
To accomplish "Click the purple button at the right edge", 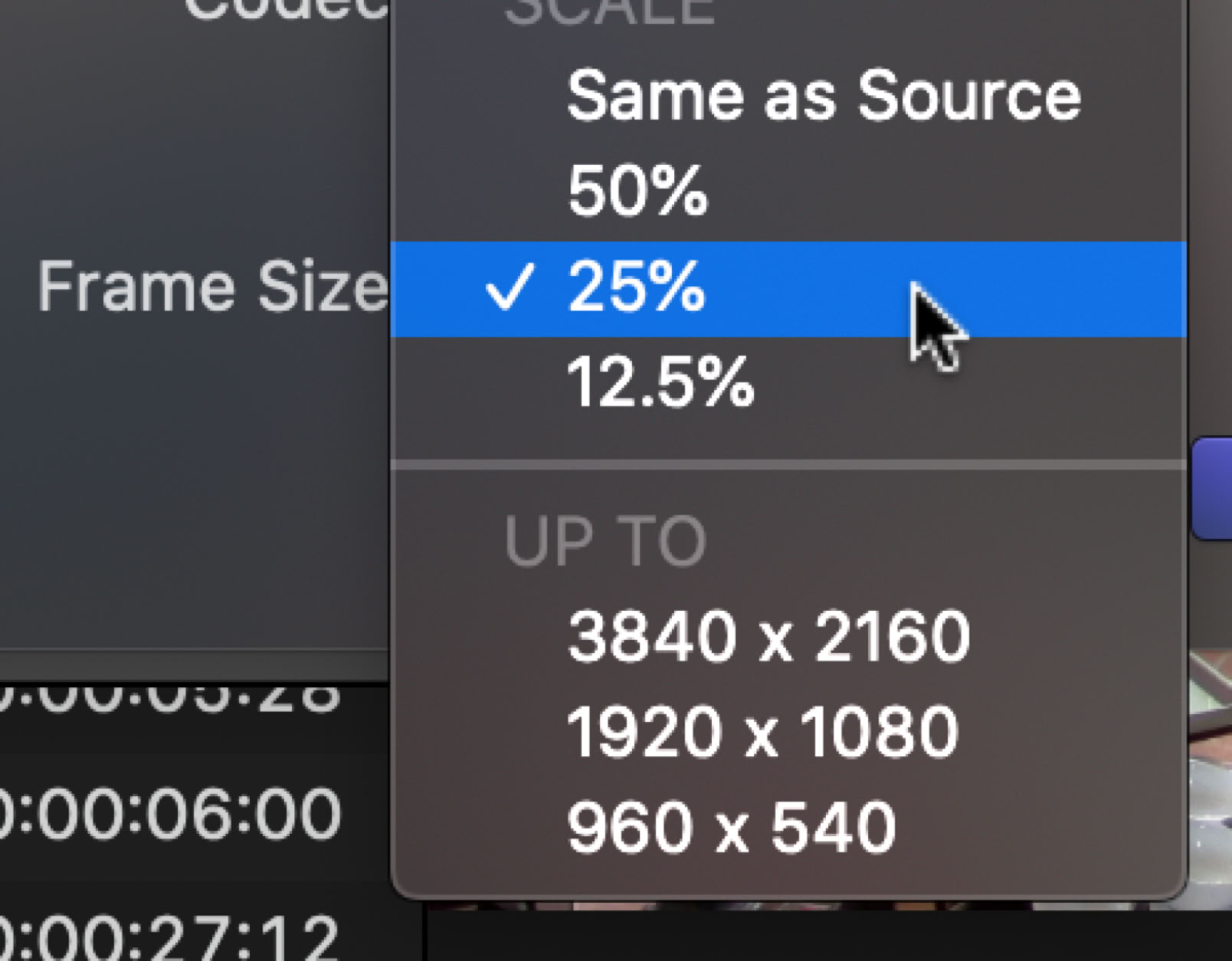I will click(1214, 489).
